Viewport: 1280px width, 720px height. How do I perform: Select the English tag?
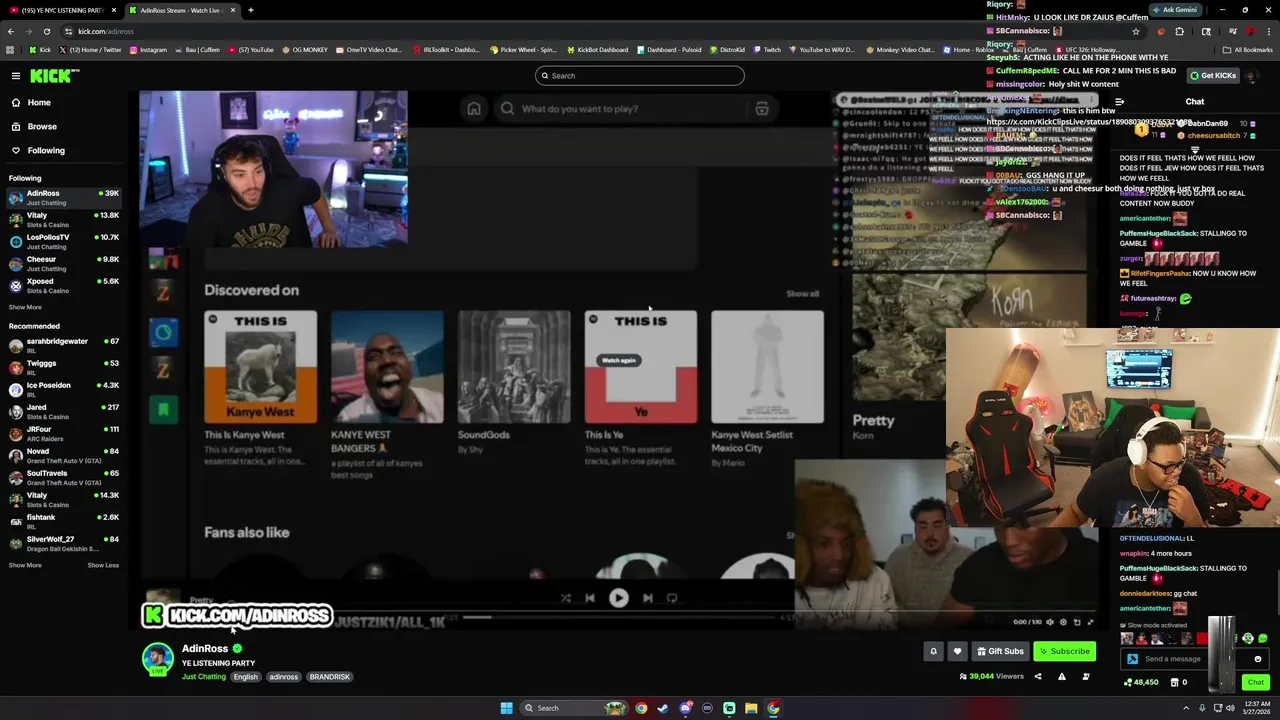click(246, 677)
